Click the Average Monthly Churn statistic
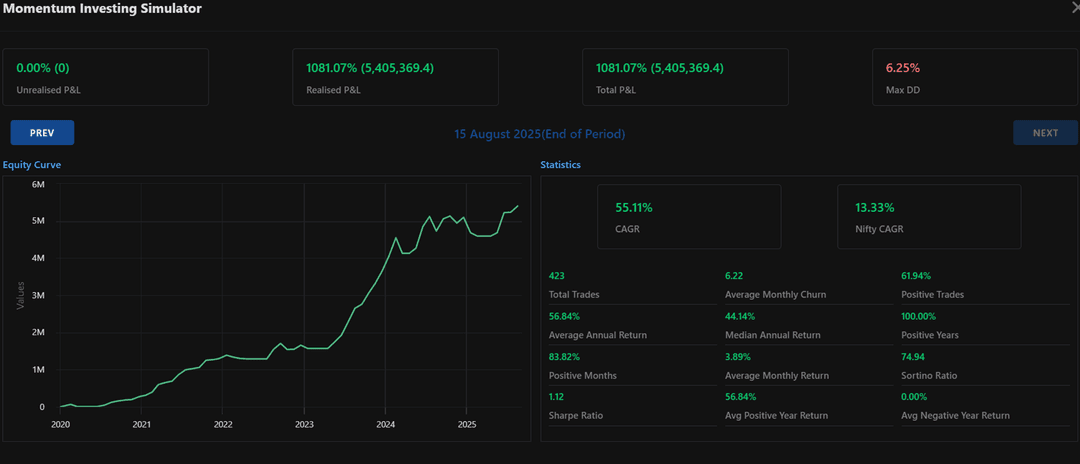This screenshot has height=464, width=1080. point(775,285)
